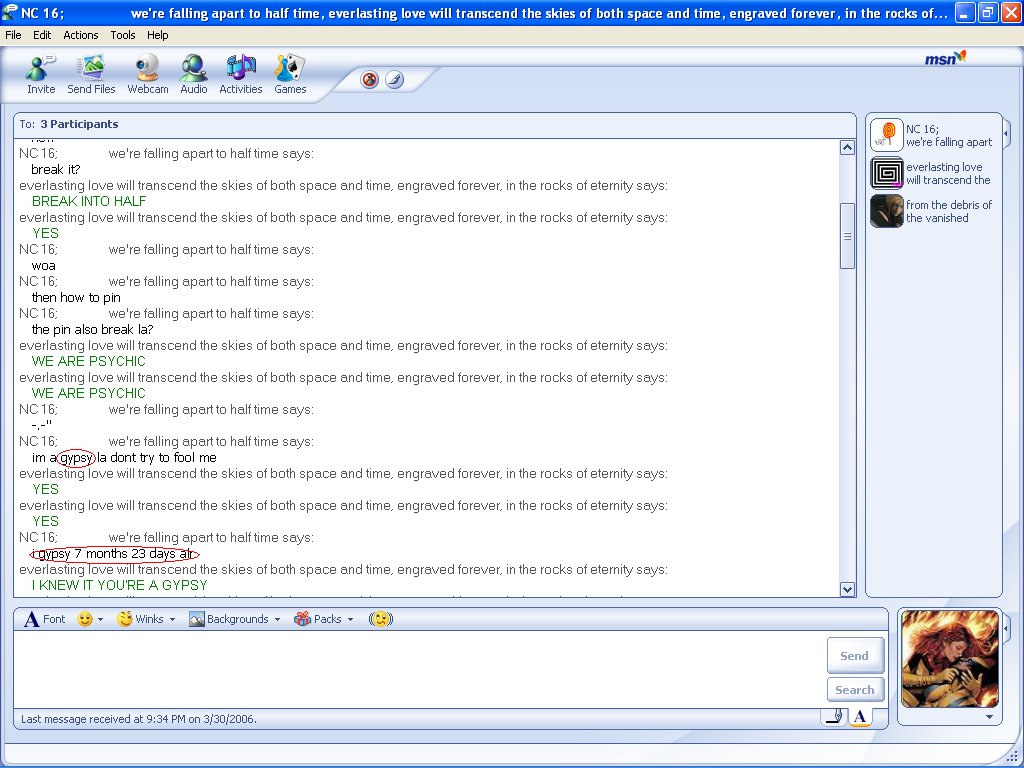Send a nudge with the shaking face icon
The height and width of the screenshot is (768, 1024).
tap(381, 619)
